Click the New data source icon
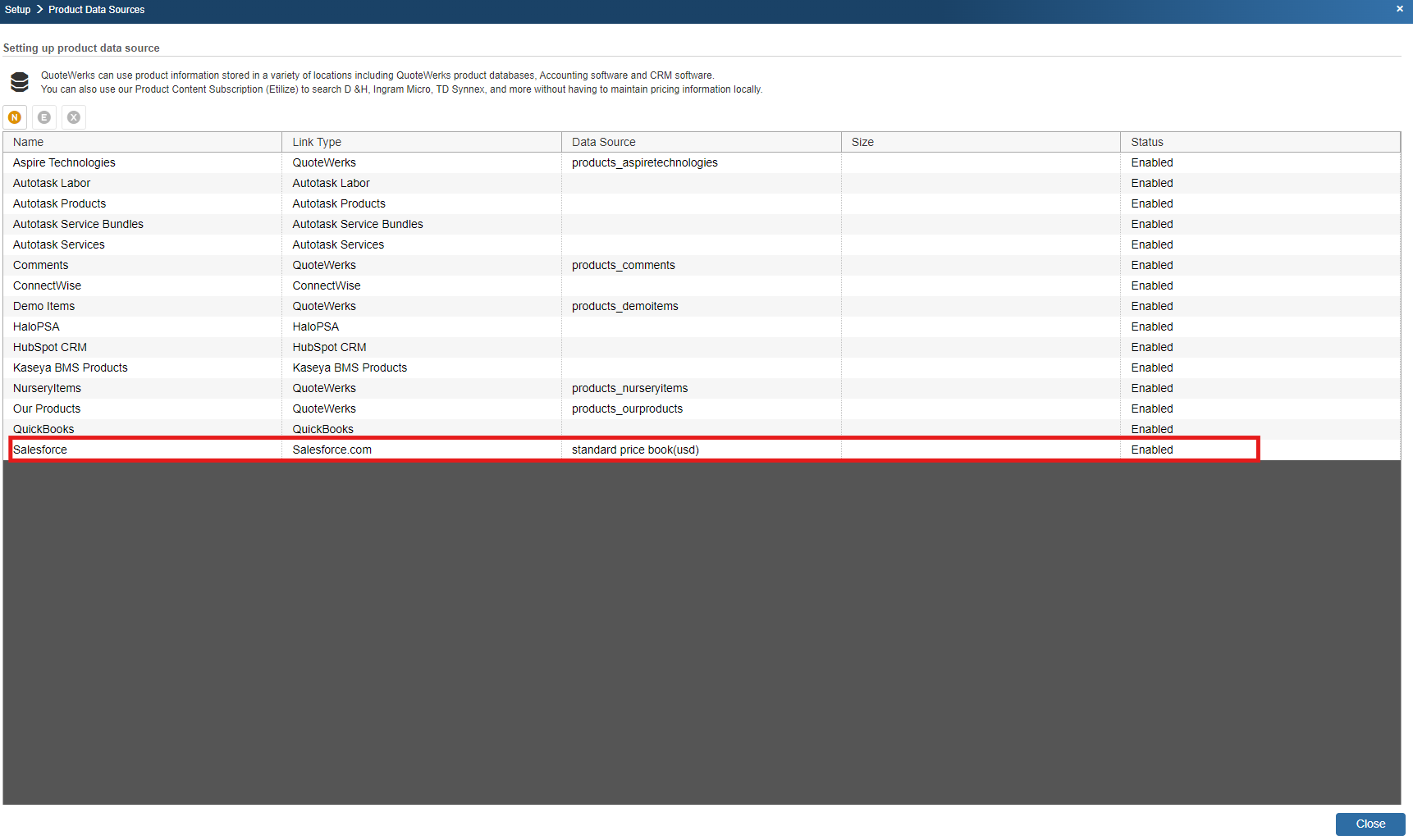This screenshot has height=840, width=1413. (x=15, y=117)
